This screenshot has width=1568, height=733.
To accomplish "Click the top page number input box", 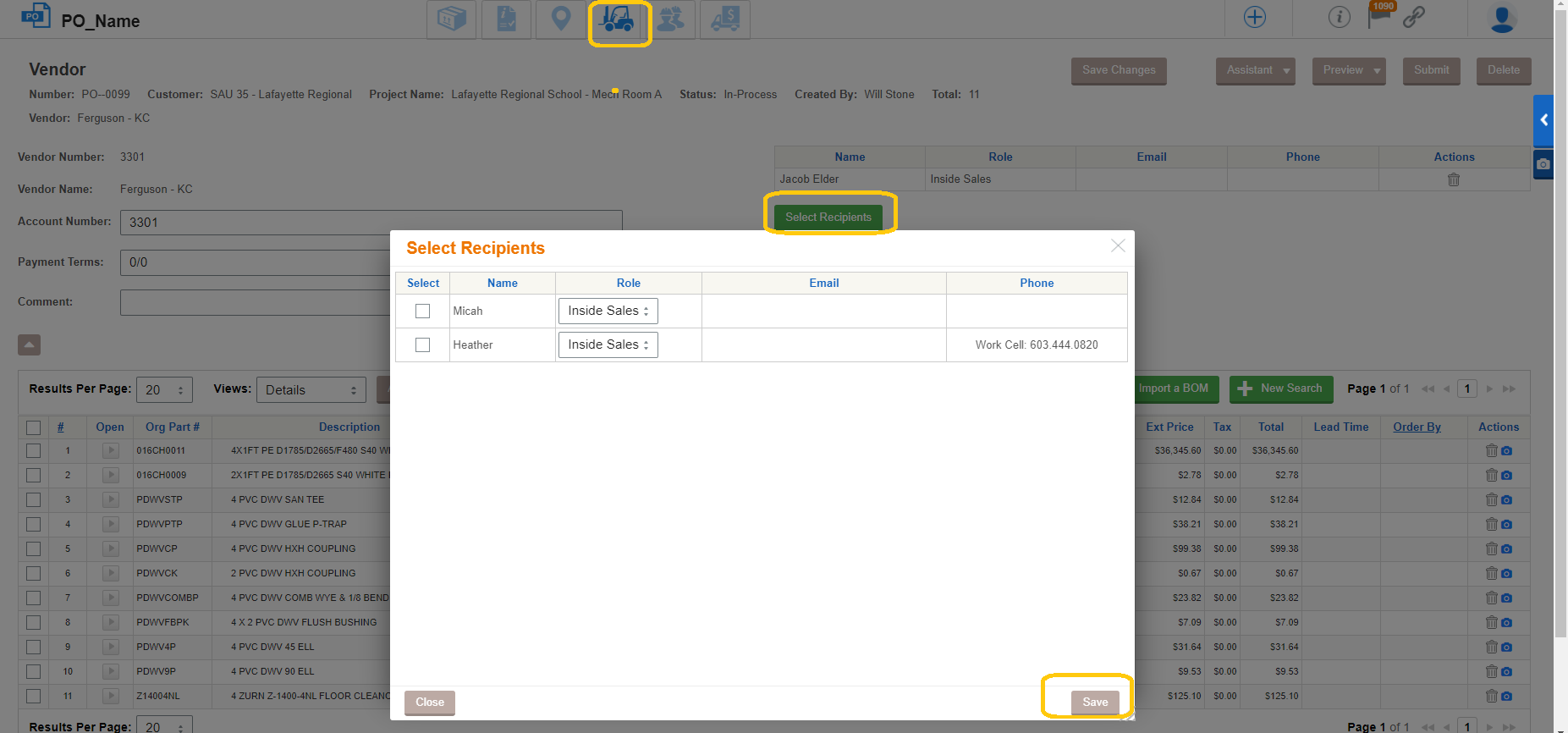I will pyautogui.click(x=1467, y=389).
